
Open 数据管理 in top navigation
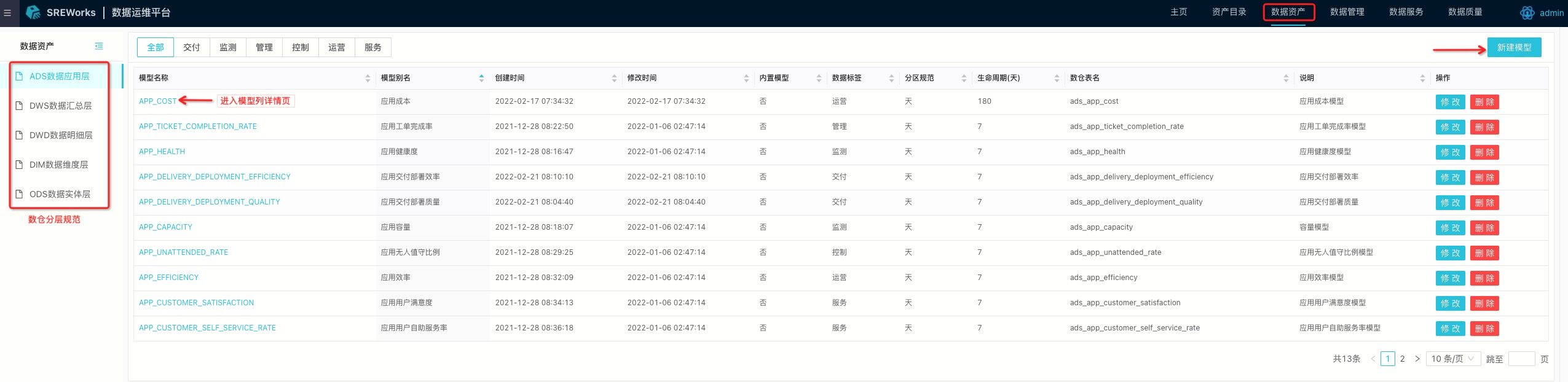(1347, 12)
